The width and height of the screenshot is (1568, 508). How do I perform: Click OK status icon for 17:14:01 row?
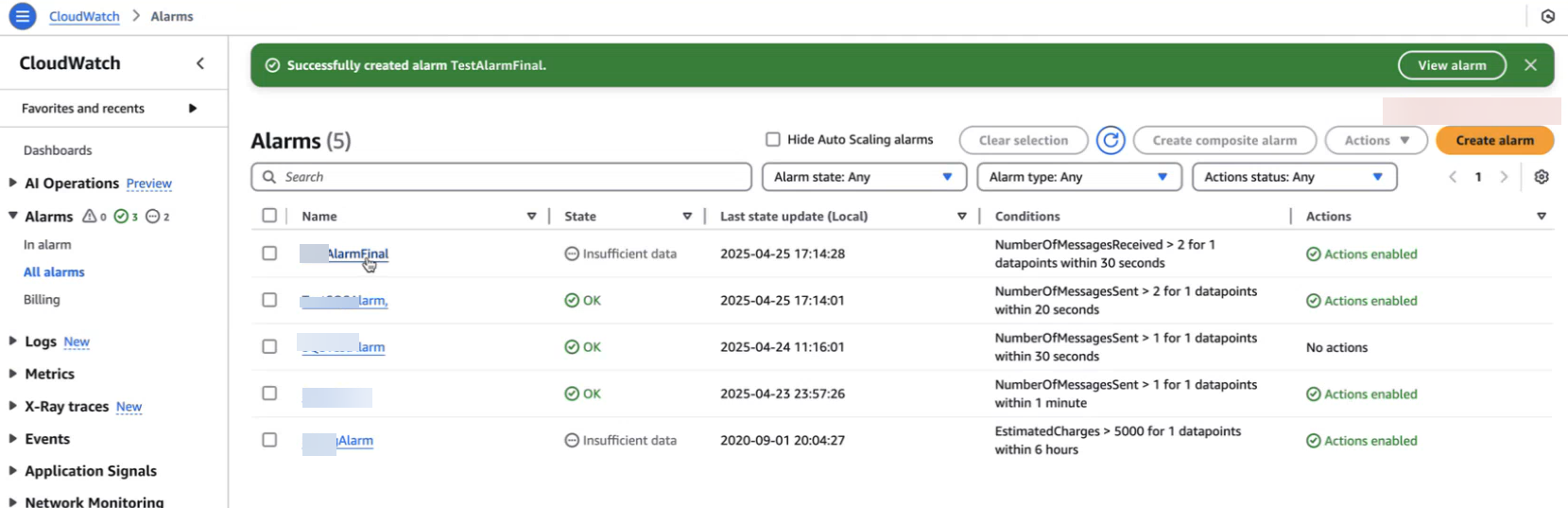click(572, 300)
